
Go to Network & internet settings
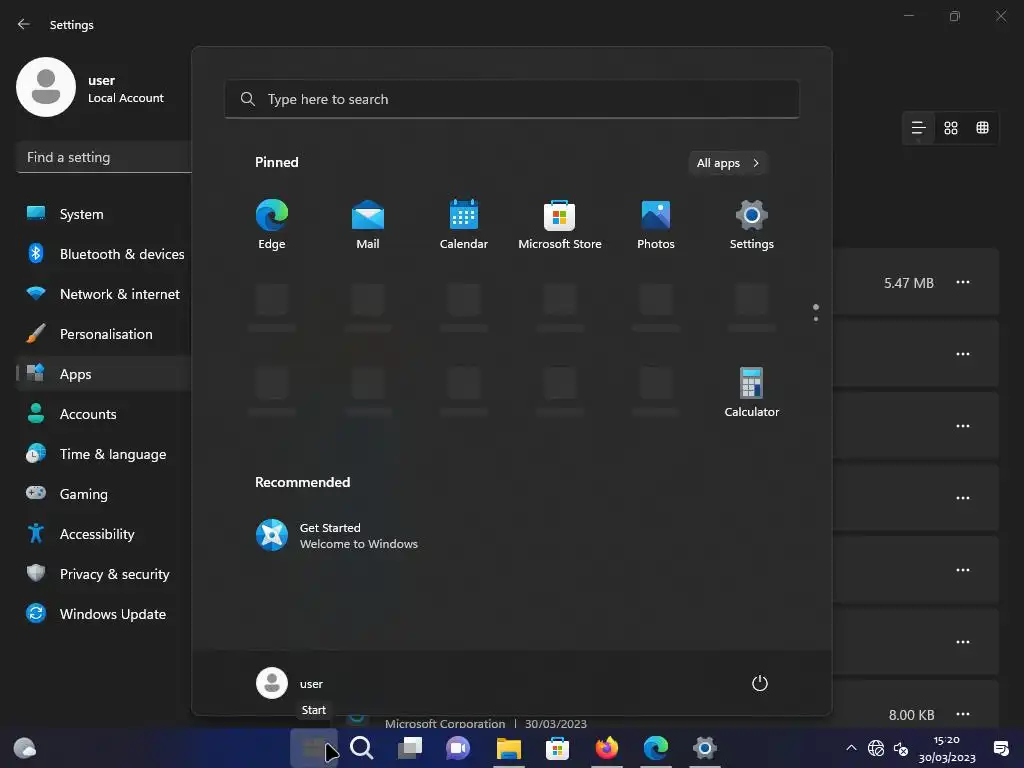pyautogui.click(x=104, y=294)
